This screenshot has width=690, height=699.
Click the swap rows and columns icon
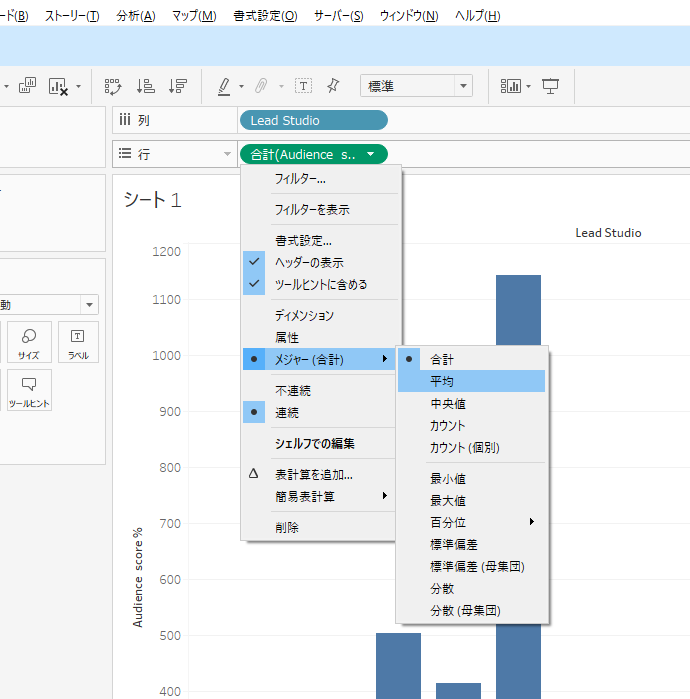coord(113,86)
